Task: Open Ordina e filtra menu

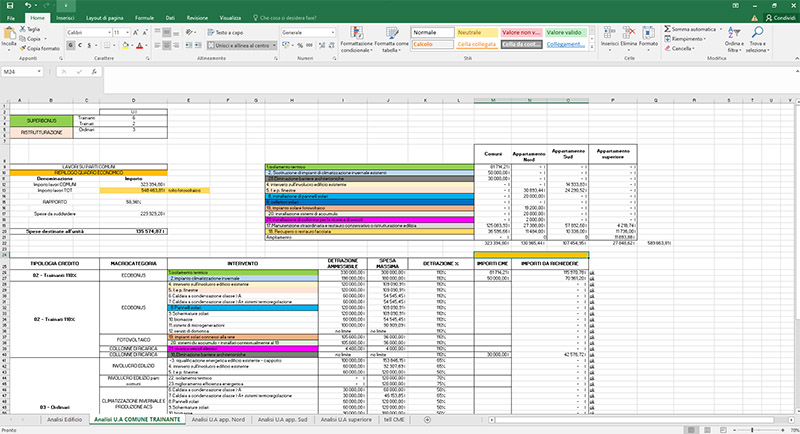Action: click(733, 39)
